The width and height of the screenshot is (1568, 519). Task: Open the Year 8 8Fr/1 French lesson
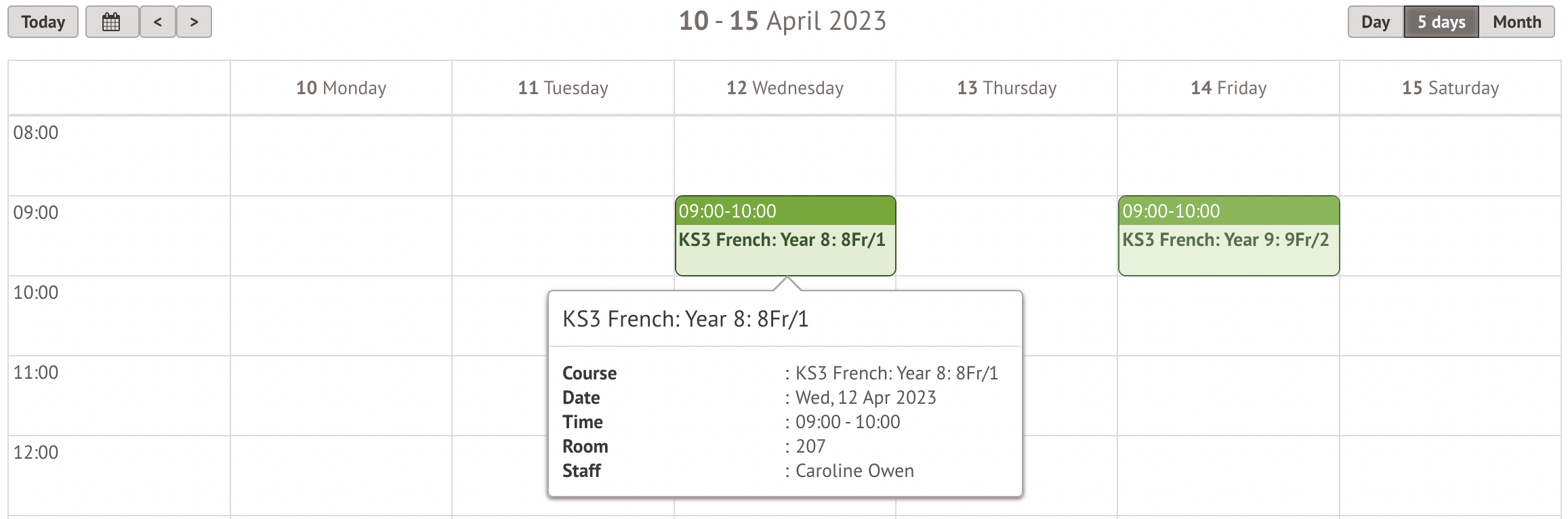pos(785,240)
